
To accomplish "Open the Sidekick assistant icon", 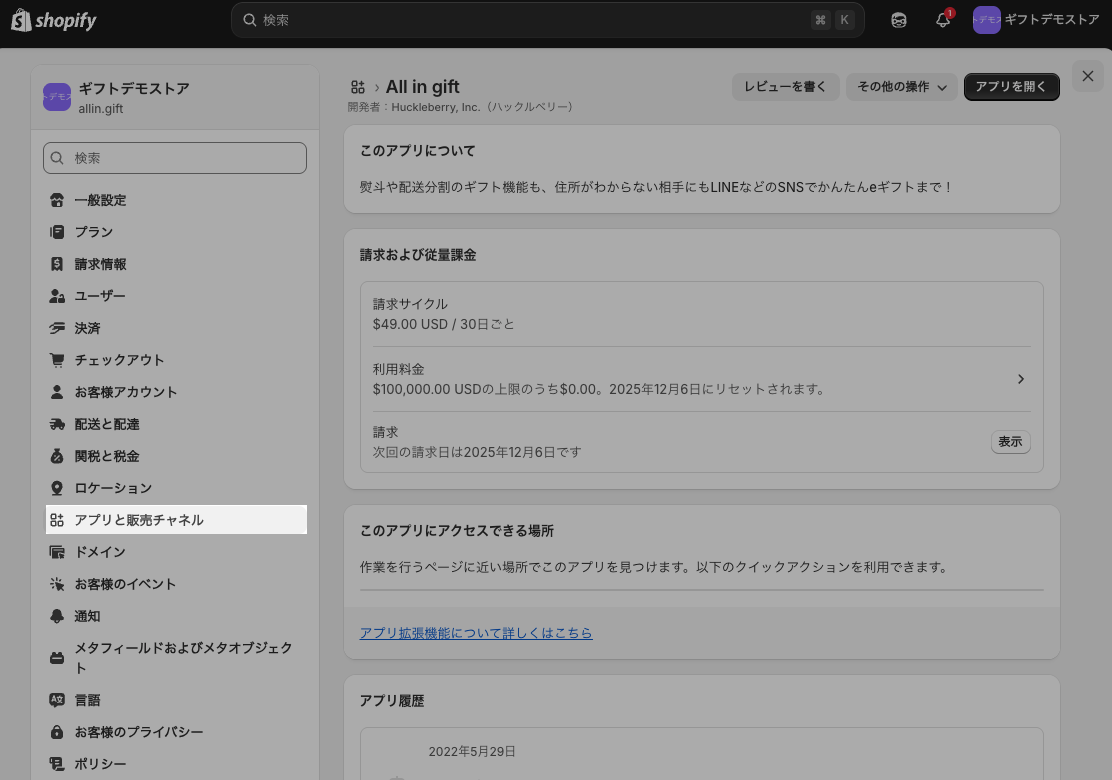I will (x=899, y=20).
